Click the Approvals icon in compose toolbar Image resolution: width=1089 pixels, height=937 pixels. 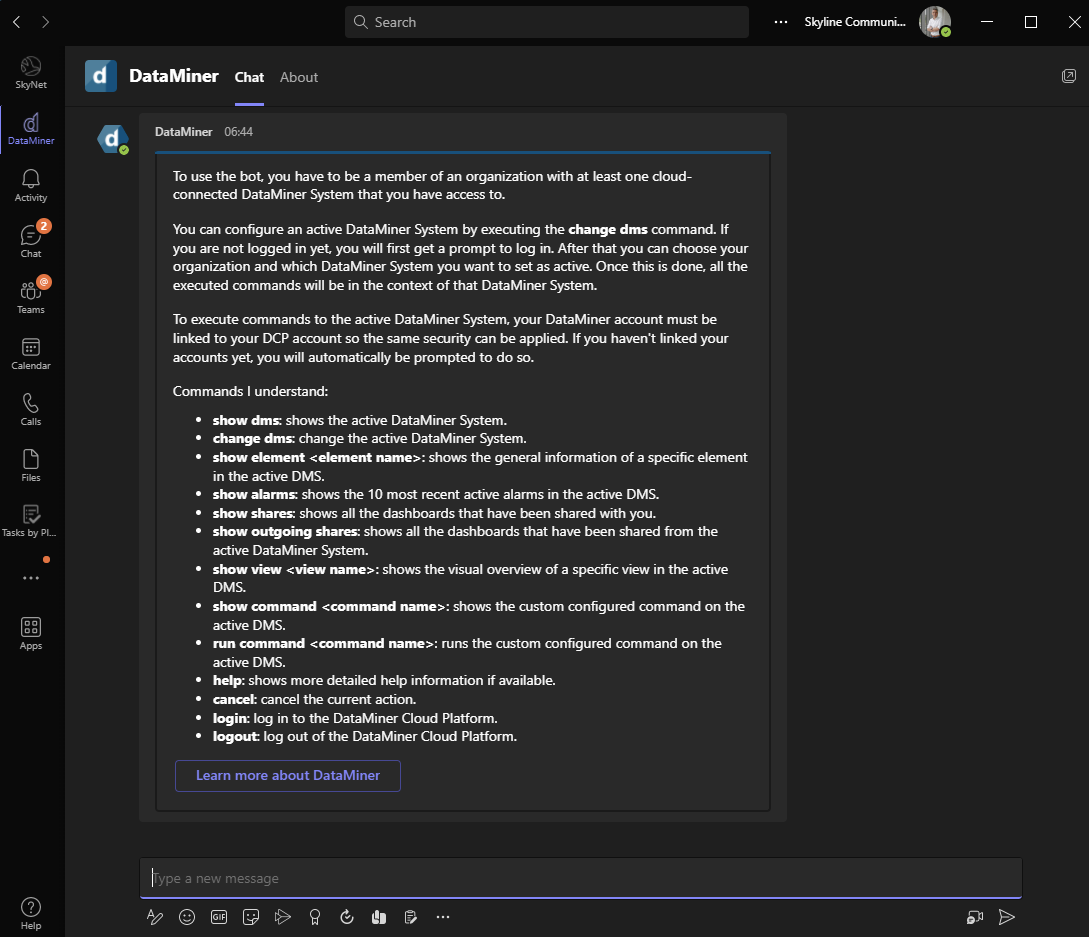click(x=347, y=918)
